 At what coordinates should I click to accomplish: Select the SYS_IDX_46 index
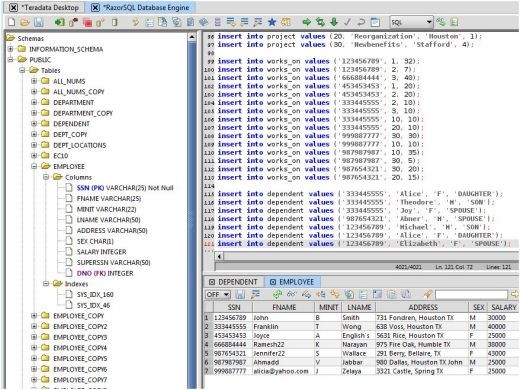pyautogui.click(x=93, y=305)
